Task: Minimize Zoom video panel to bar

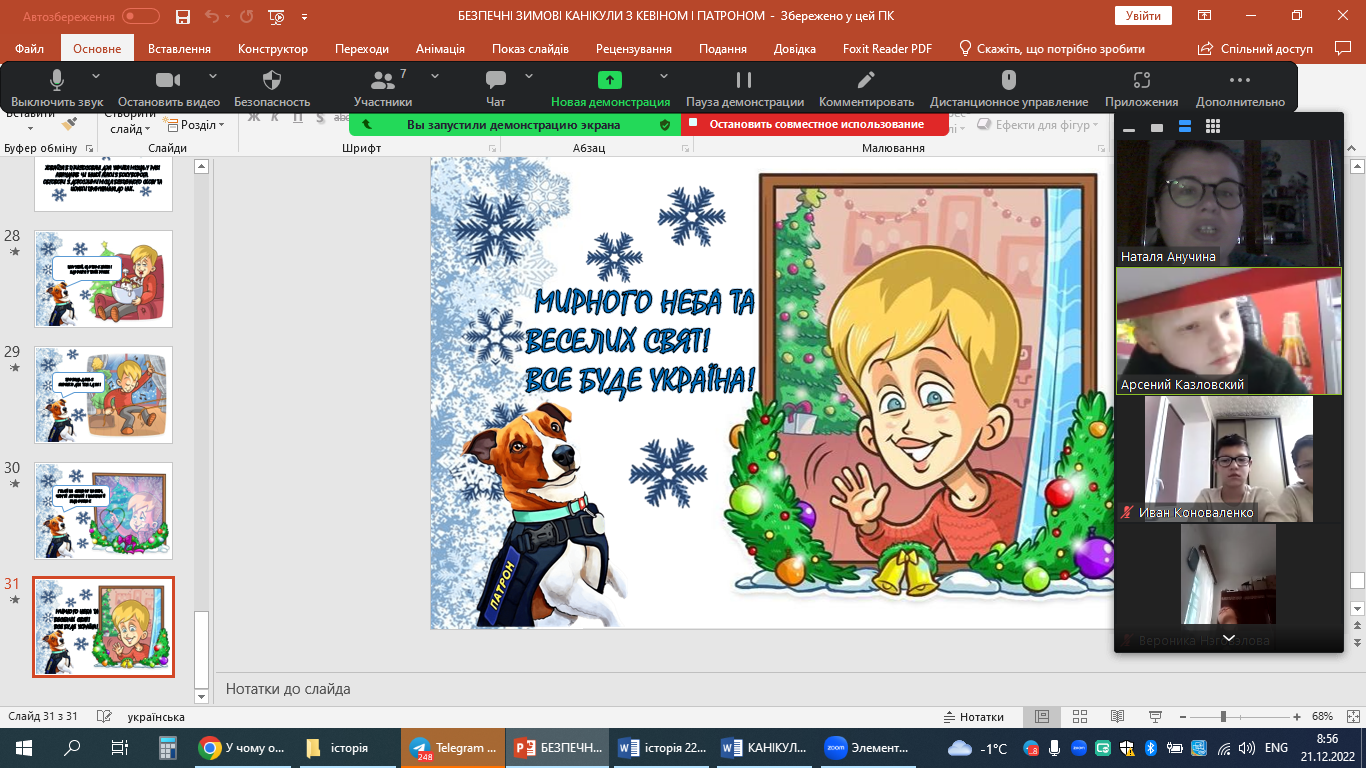Action: tap(1129, 129)
